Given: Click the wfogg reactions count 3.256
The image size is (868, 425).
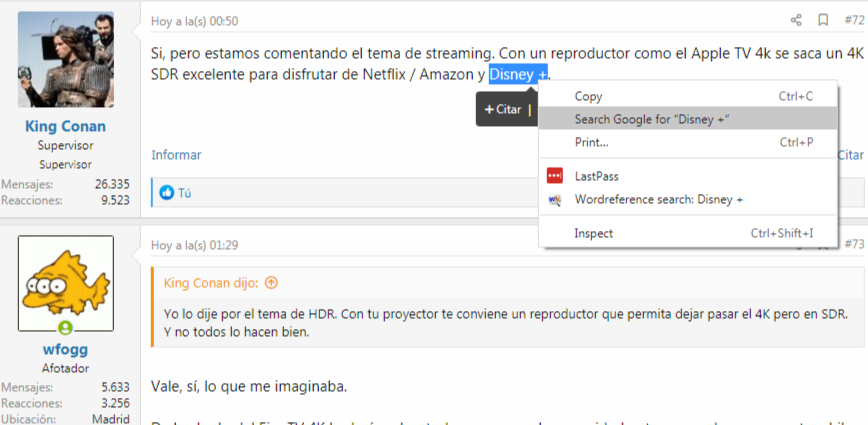Looking at the screenshot, I should (x=115, y=403).
